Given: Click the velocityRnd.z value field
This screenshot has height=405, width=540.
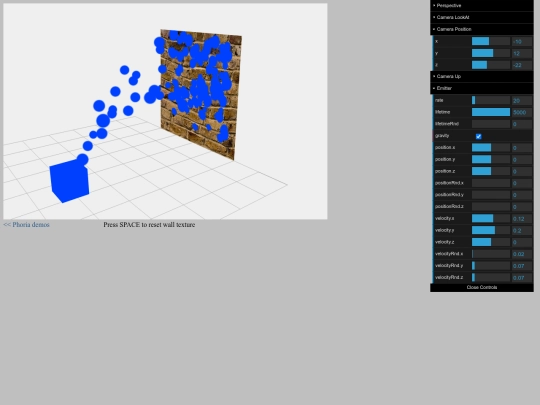Looking at the screenshot, I should (522, 277).
